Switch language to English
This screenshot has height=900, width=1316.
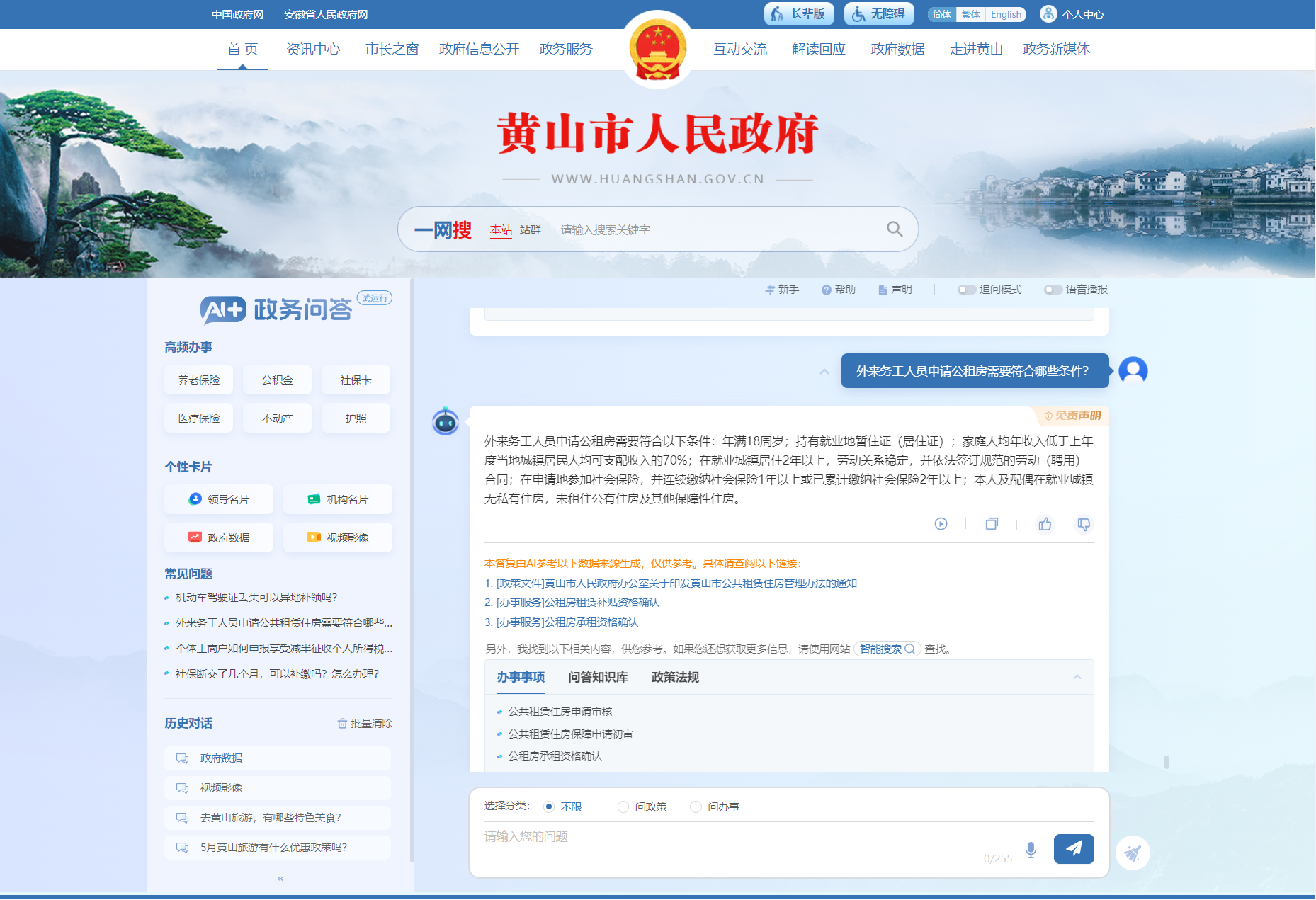point(1006,14)
